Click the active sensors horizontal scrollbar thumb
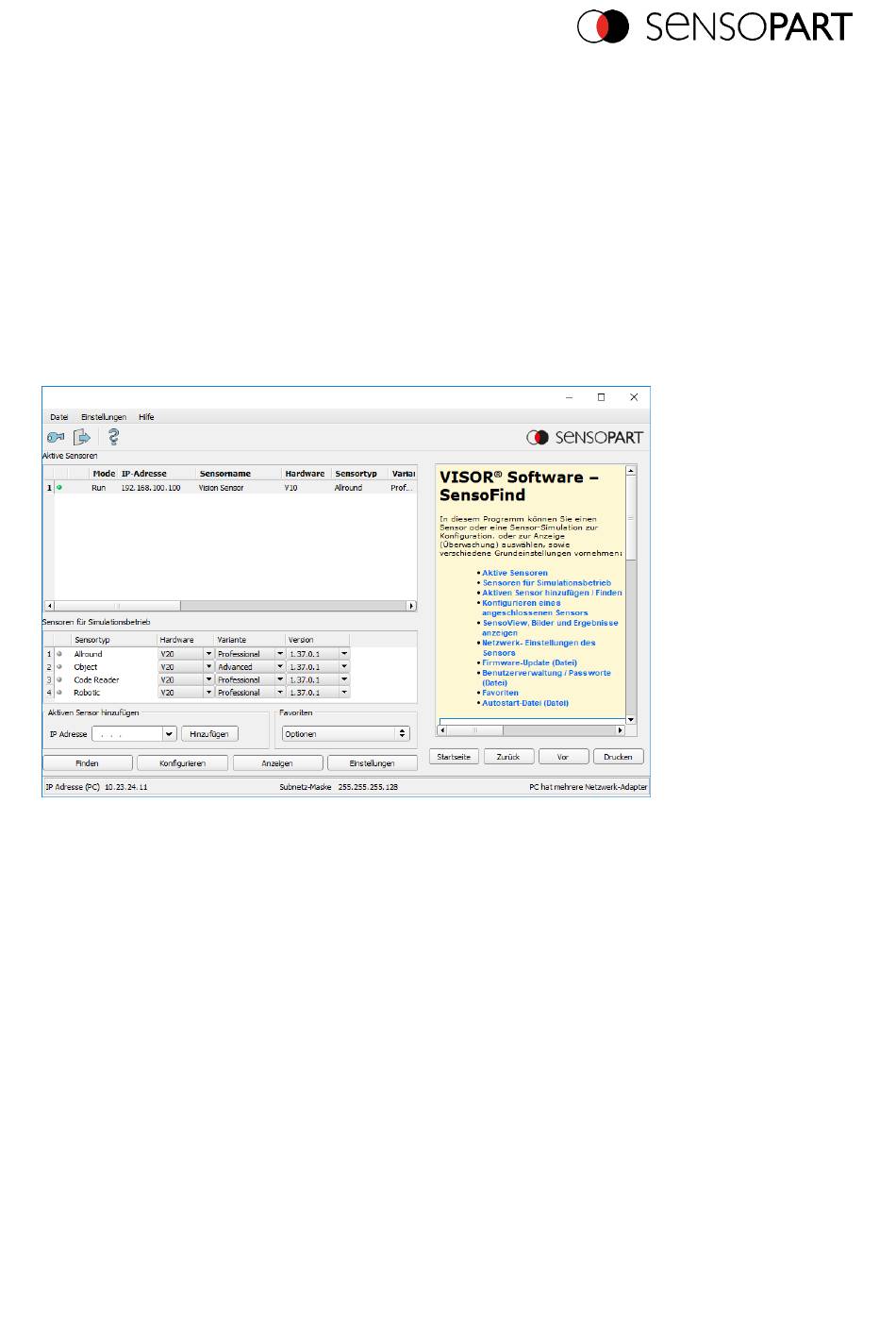 pyautogui.click(x=118, y=606)
